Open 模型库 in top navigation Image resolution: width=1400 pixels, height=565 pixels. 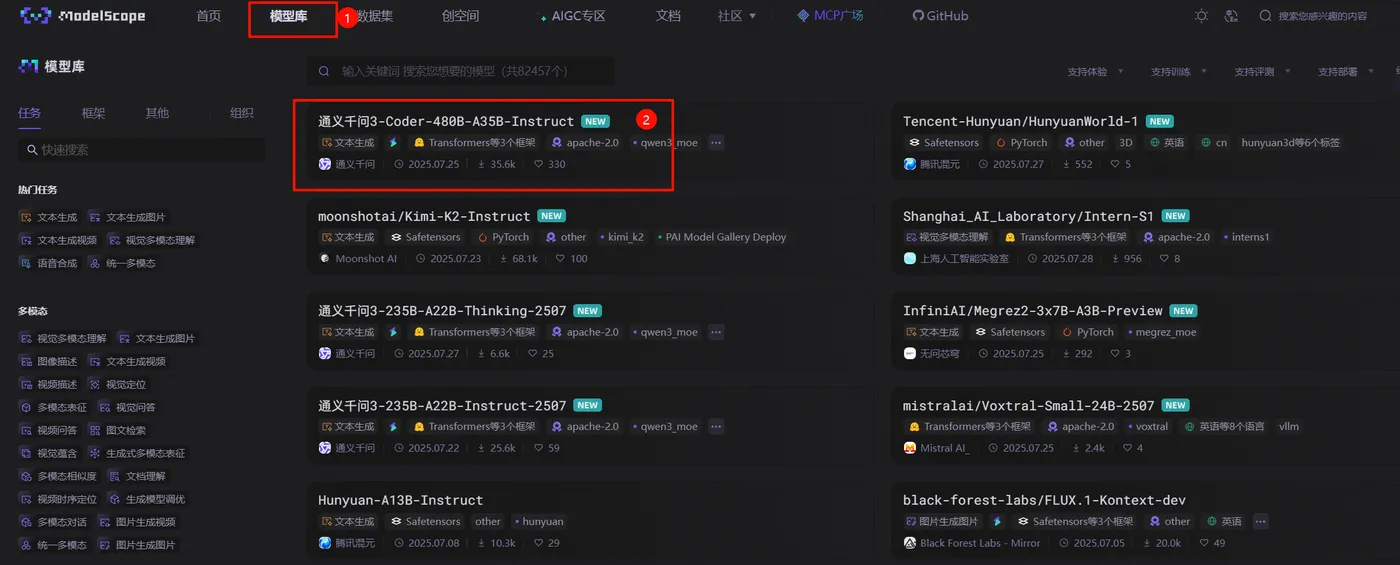(x=288, y=16)
